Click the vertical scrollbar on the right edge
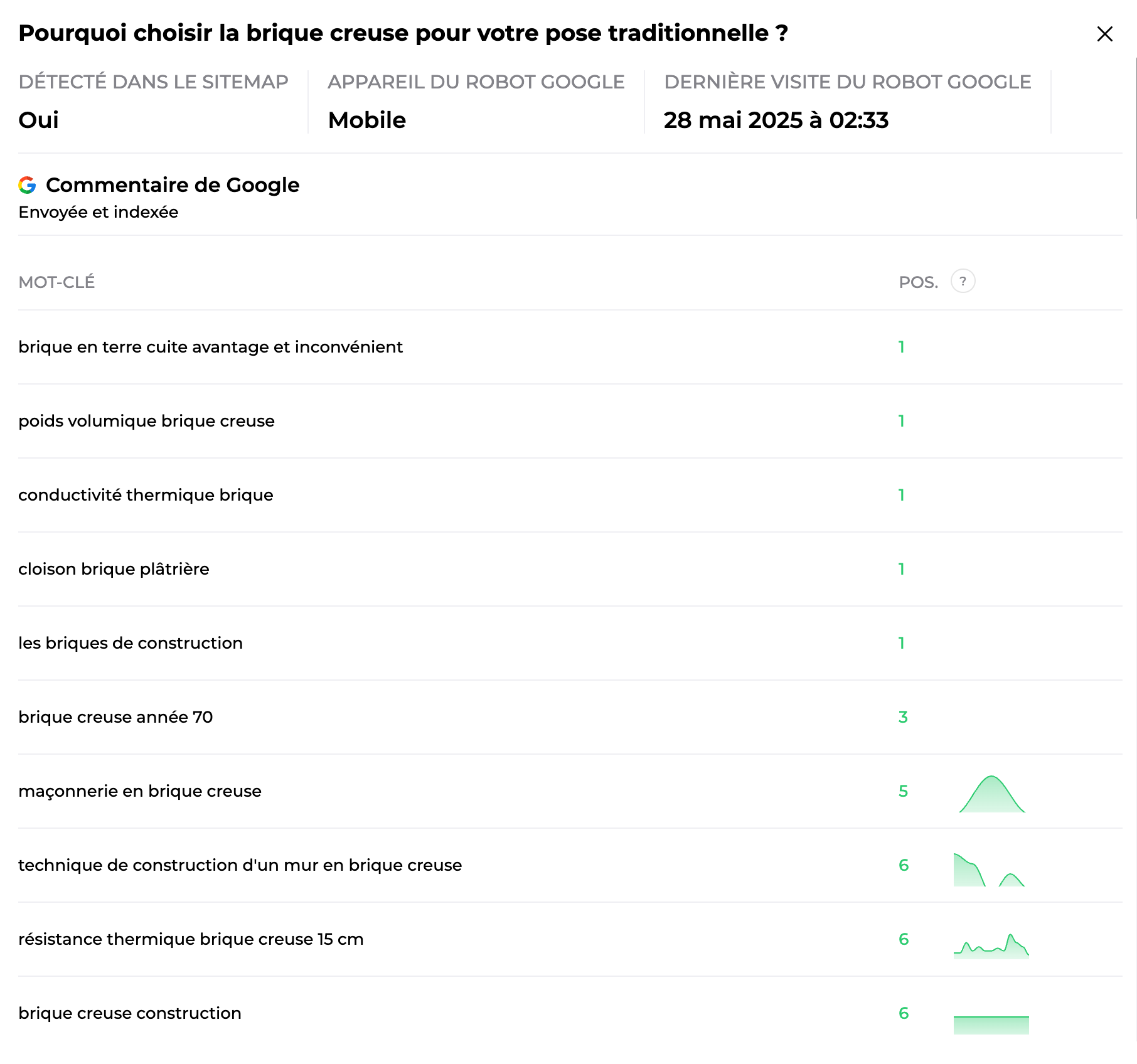 (x=1136, y=138)
